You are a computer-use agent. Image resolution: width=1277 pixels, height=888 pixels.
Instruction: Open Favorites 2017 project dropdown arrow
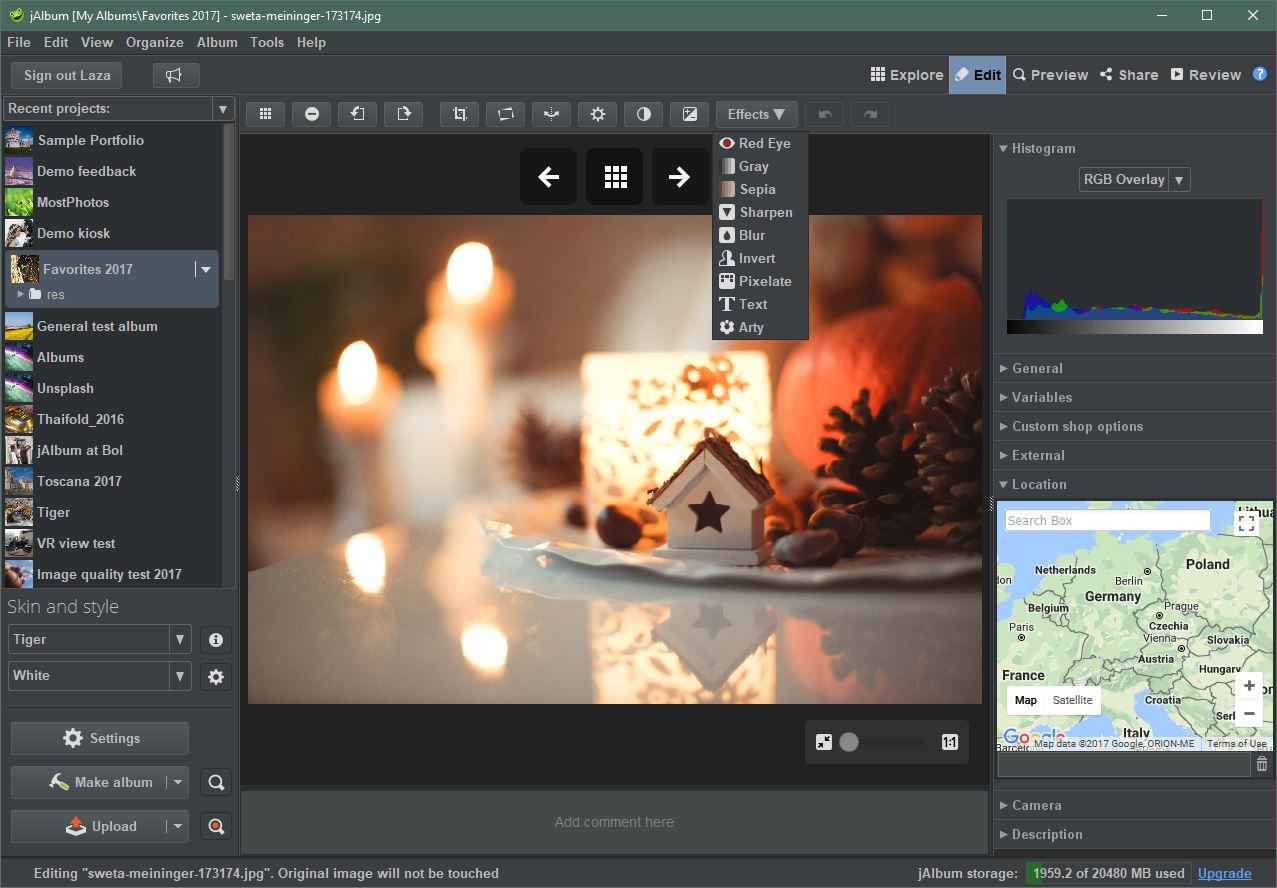click(x=206, y=269)
